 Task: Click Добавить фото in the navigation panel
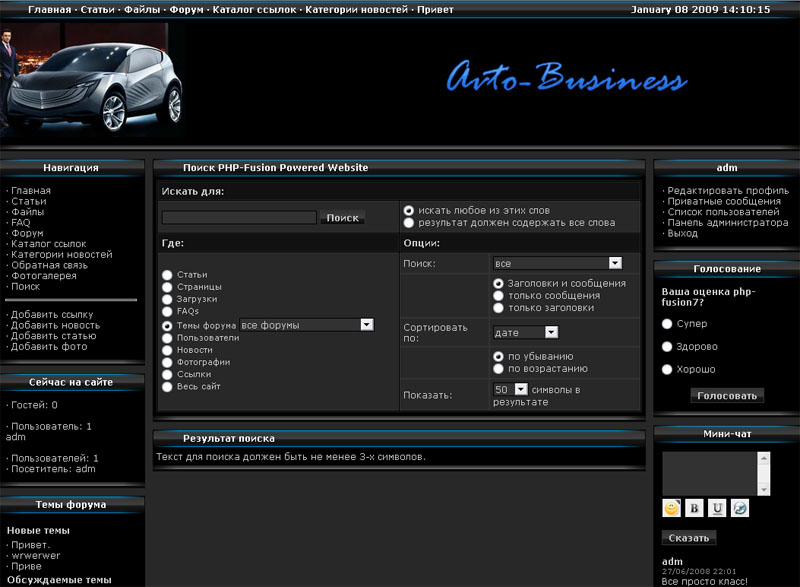click(x=49, y=347)
